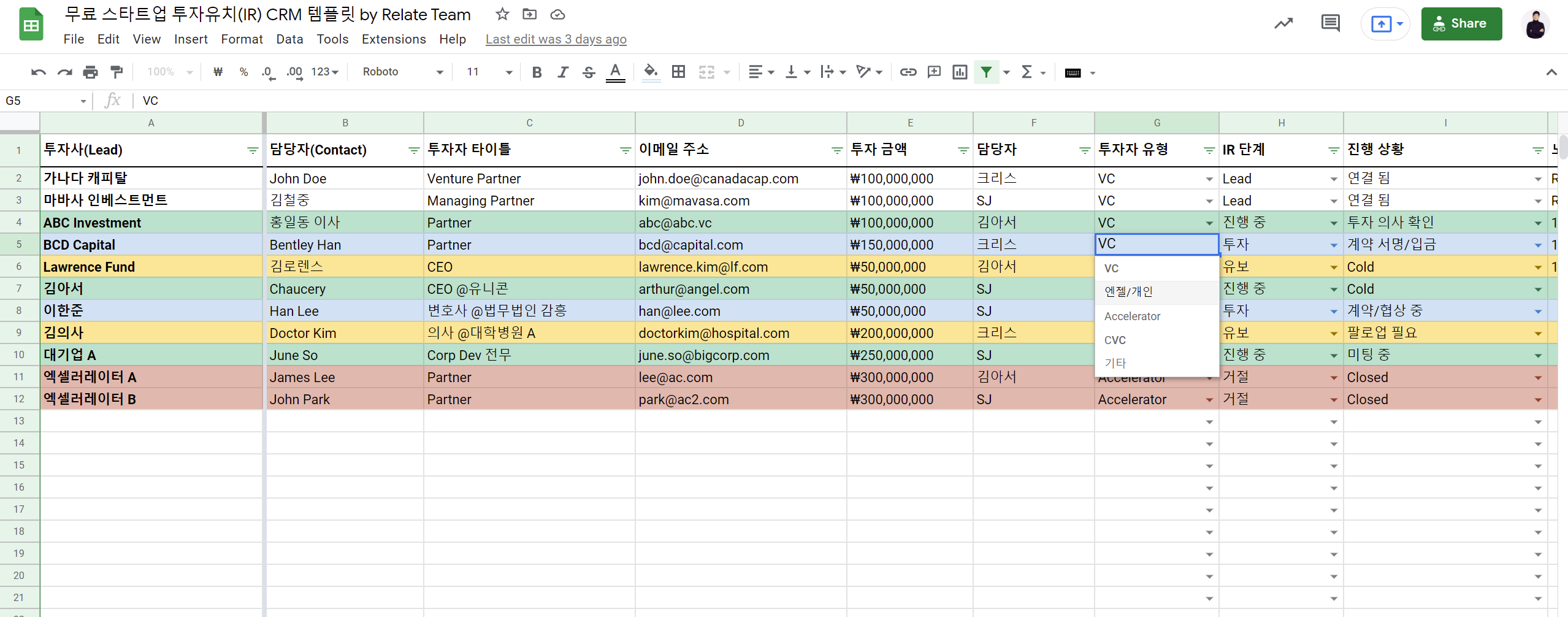Image resolution: width=1568 pixels, height=617 pixels.
Task: Toggle italic formatting
Action: (x=562, y=72)
